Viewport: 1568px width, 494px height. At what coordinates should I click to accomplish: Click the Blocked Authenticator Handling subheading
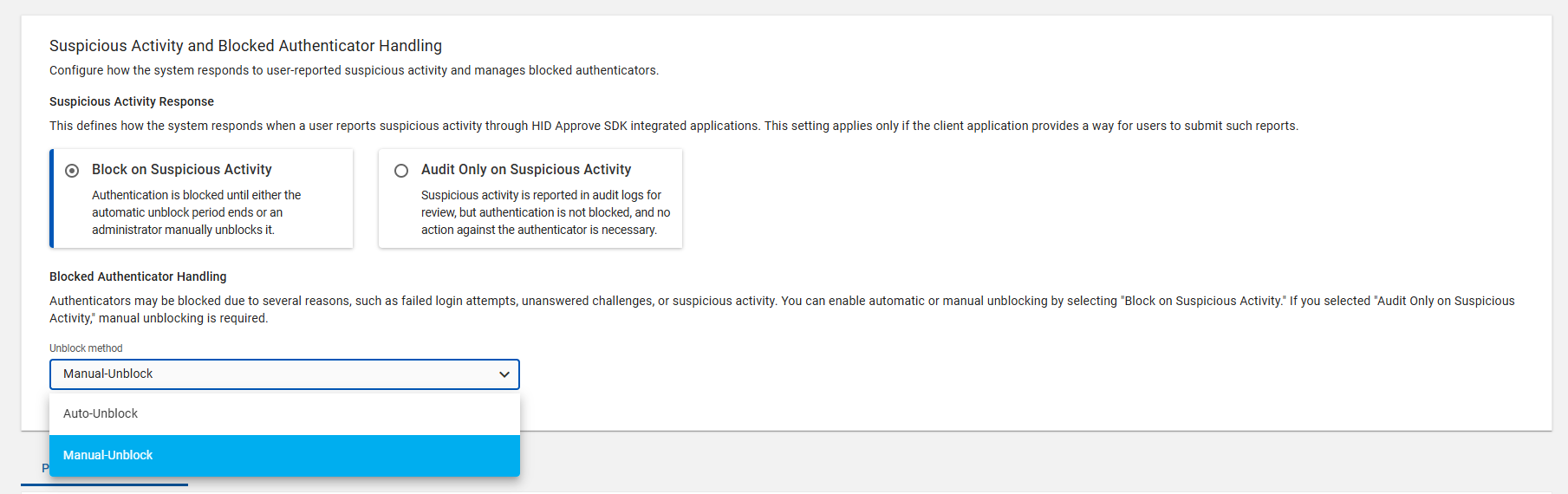pyautogui.click(x=138, y=276)
